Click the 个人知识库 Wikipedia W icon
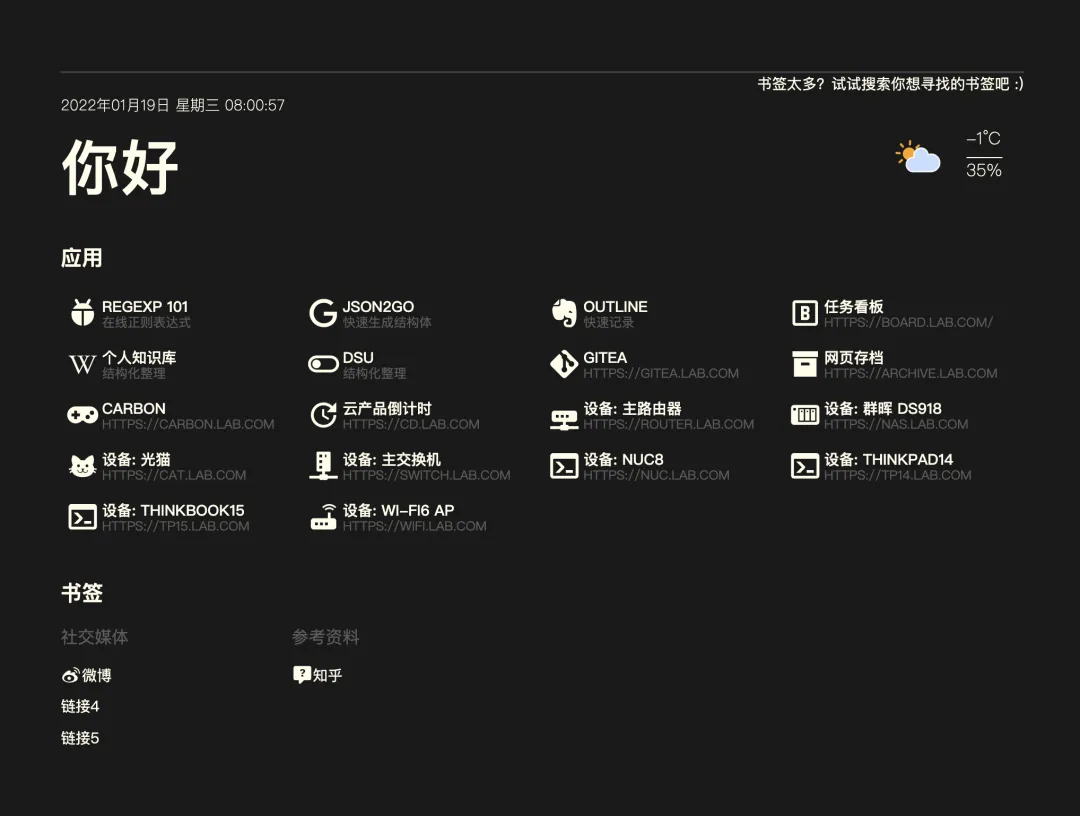 pos(82,364)
